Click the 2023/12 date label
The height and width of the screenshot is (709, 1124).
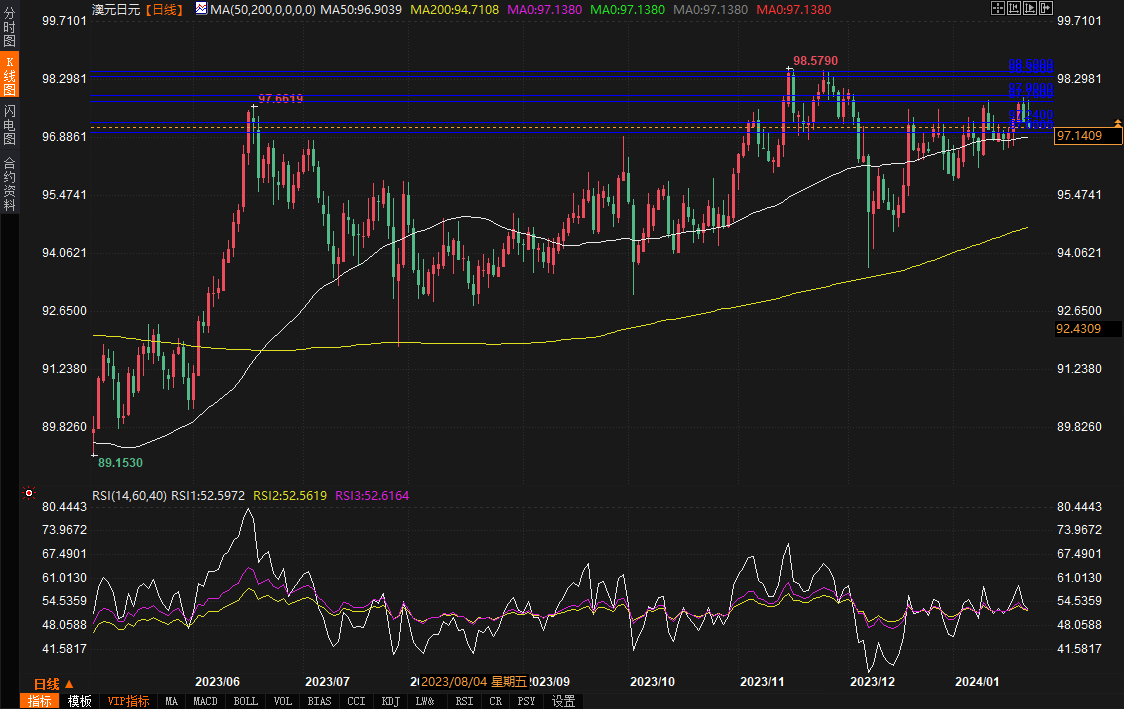point(872,681)
